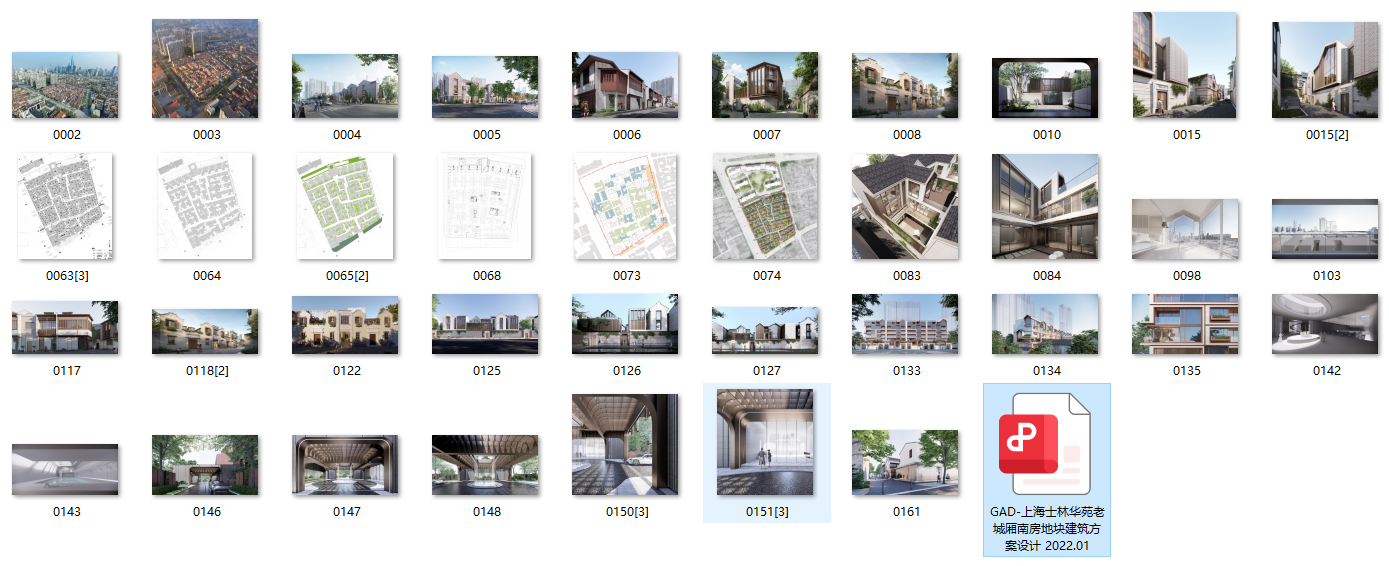Select apartment block thumbnail 0133
This screenshot has width=1389, height=566.
coord(905,324)
